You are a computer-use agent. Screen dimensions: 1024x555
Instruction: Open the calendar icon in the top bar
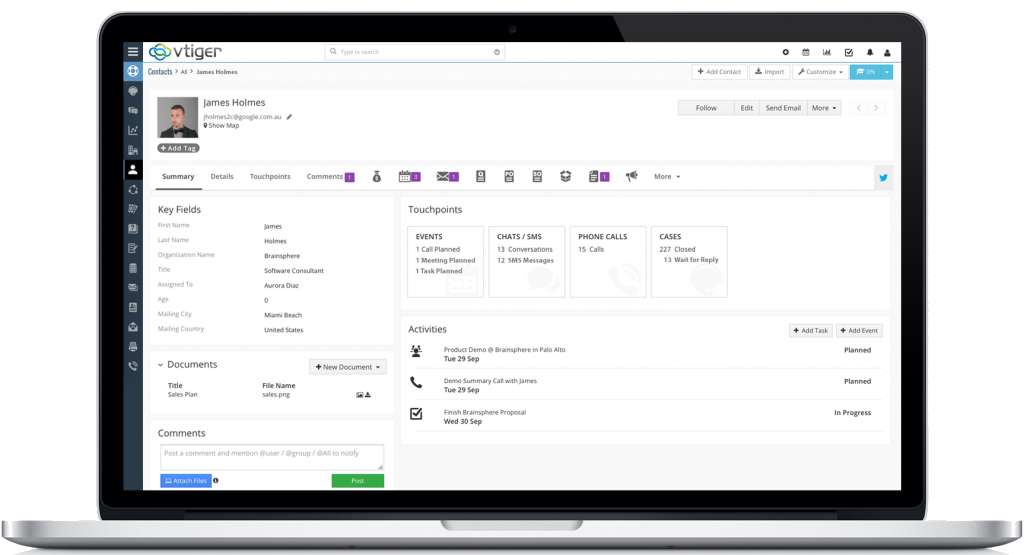pyautogui.click(x=806, y=52)
